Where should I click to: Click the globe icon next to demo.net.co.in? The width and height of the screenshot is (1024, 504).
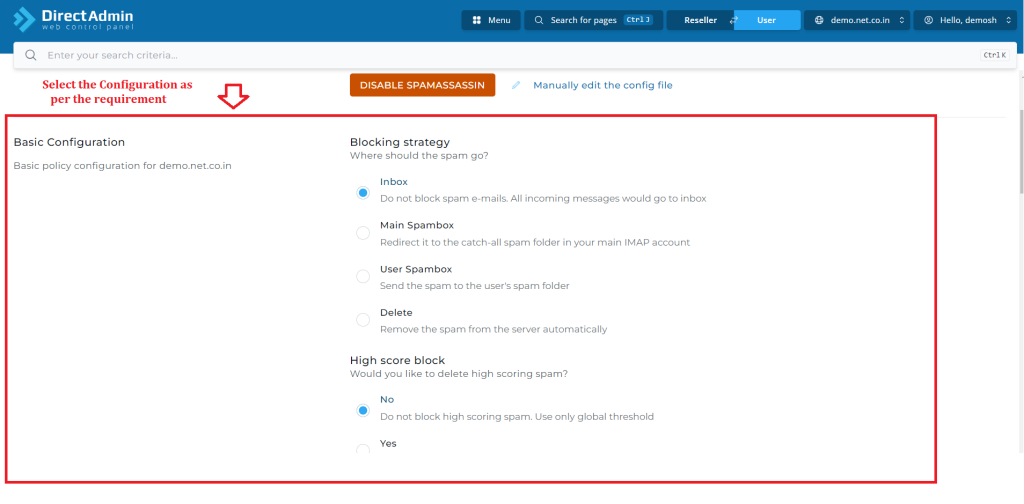pos(819,20)
